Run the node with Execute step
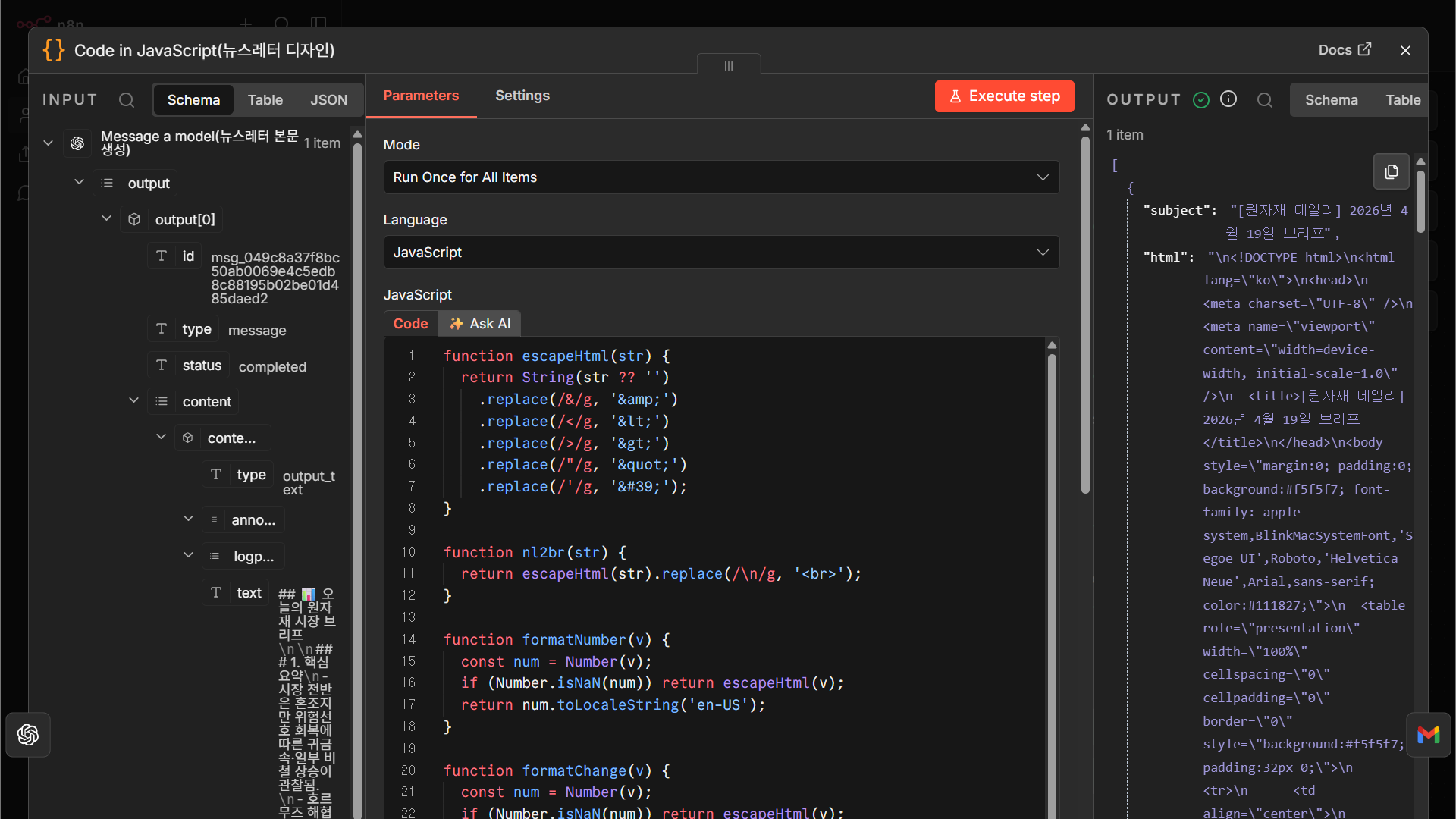The height and width of the screenshot is (819, 1456). 1004,96
